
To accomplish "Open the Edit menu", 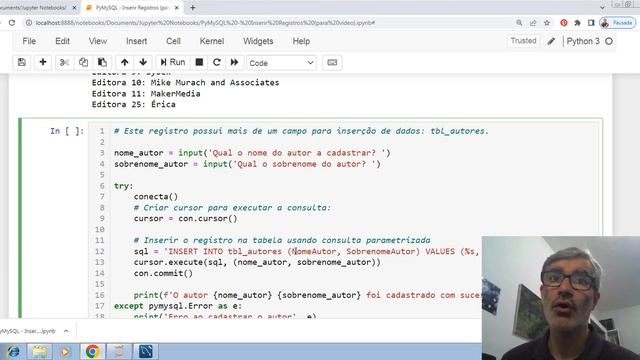I will click(x=62, y=41).
